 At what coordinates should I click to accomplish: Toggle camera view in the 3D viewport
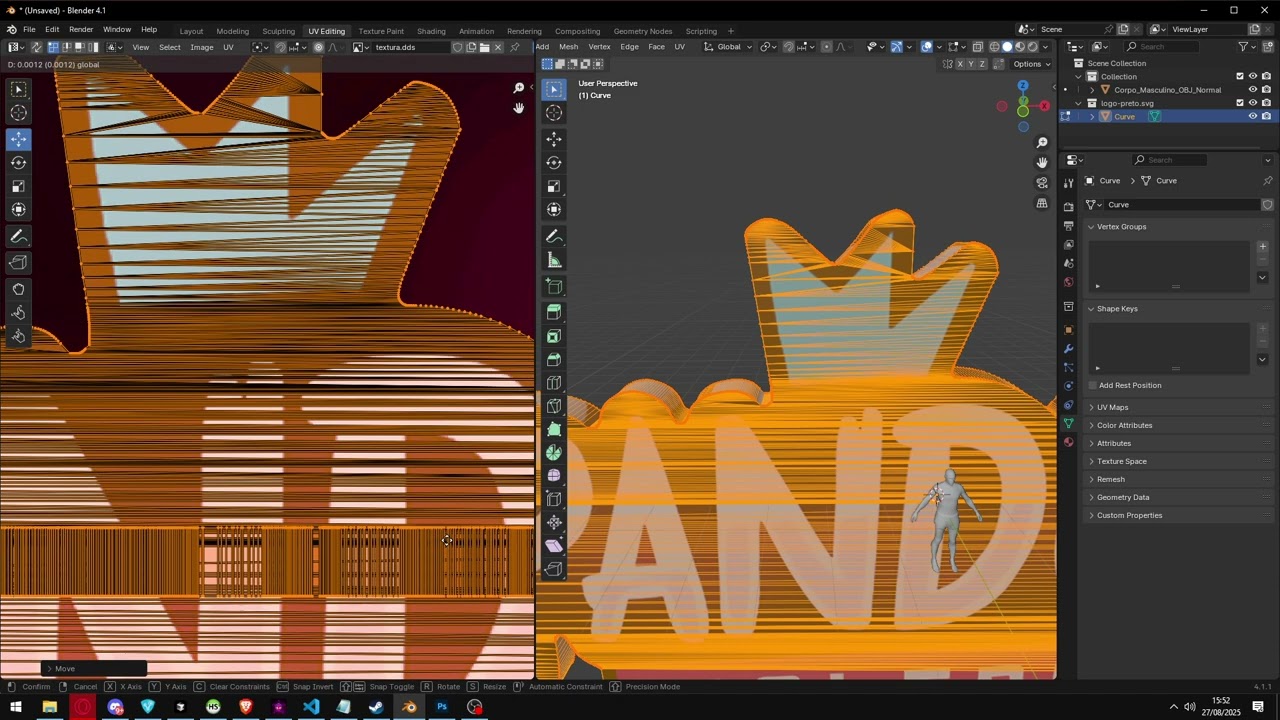1042,183
